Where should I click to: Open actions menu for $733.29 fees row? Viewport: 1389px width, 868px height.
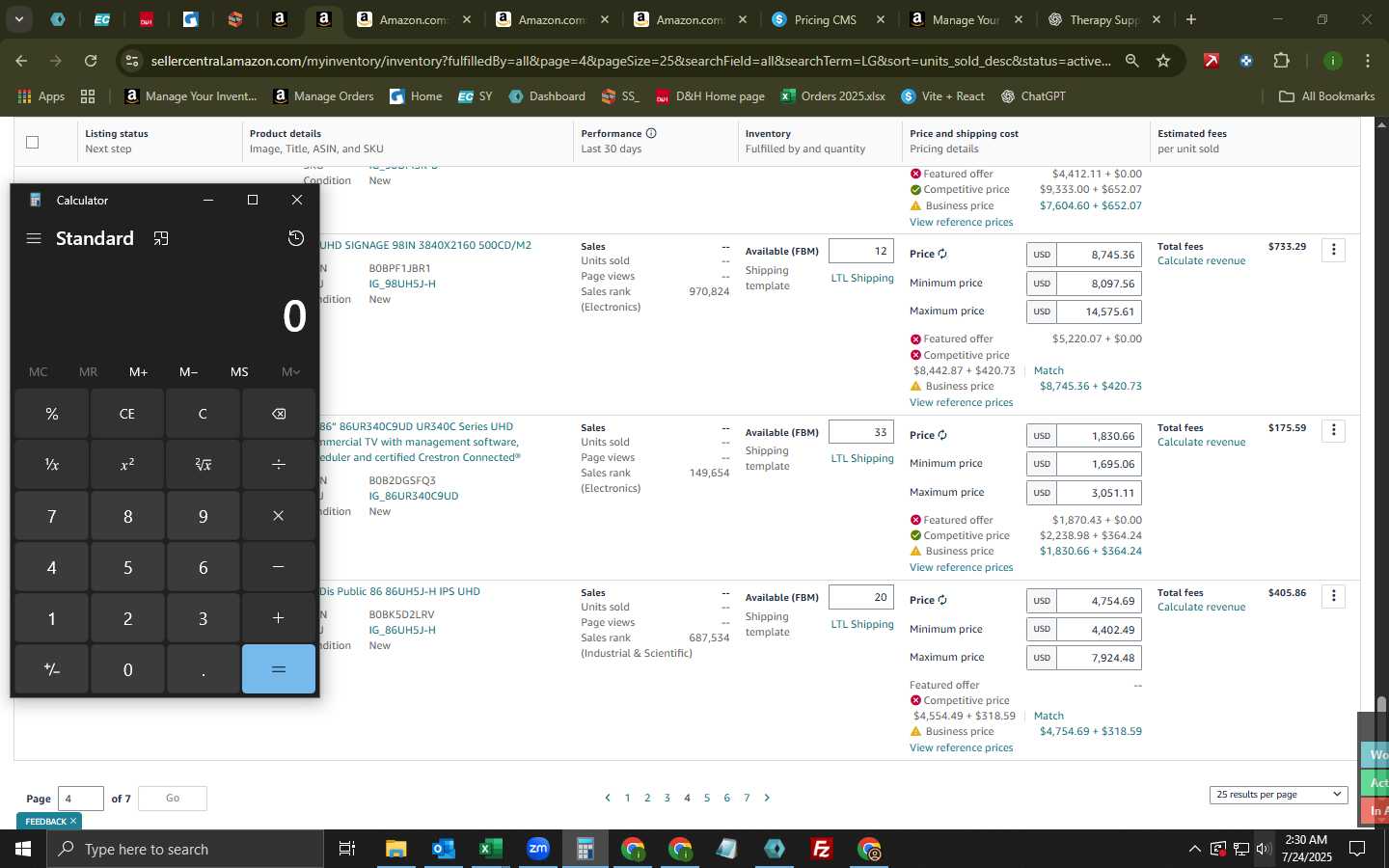point(1334,250)
